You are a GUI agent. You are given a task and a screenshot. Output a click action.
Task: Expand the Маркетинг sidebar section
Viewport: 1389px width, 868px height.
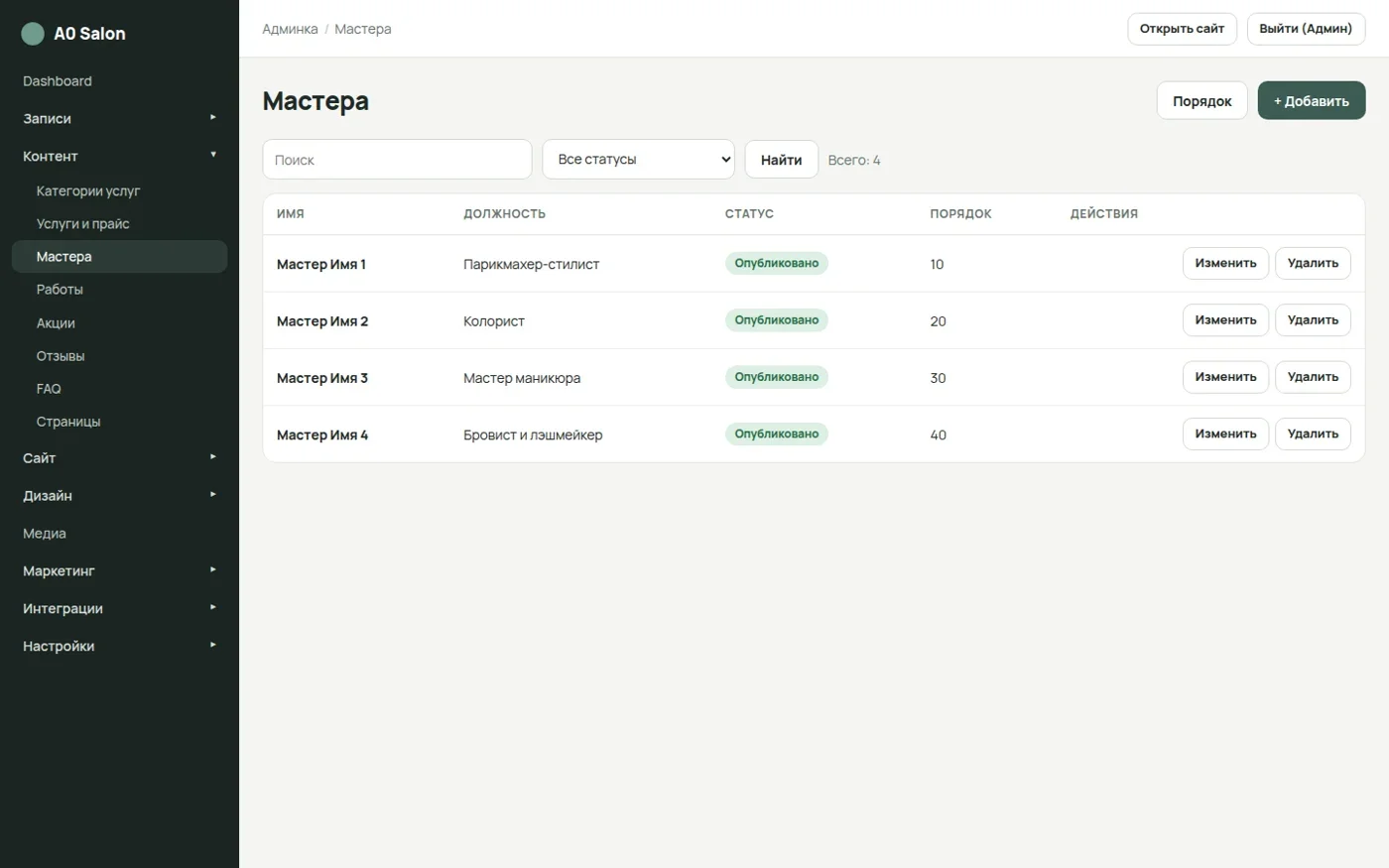click(x=119, y=570)
